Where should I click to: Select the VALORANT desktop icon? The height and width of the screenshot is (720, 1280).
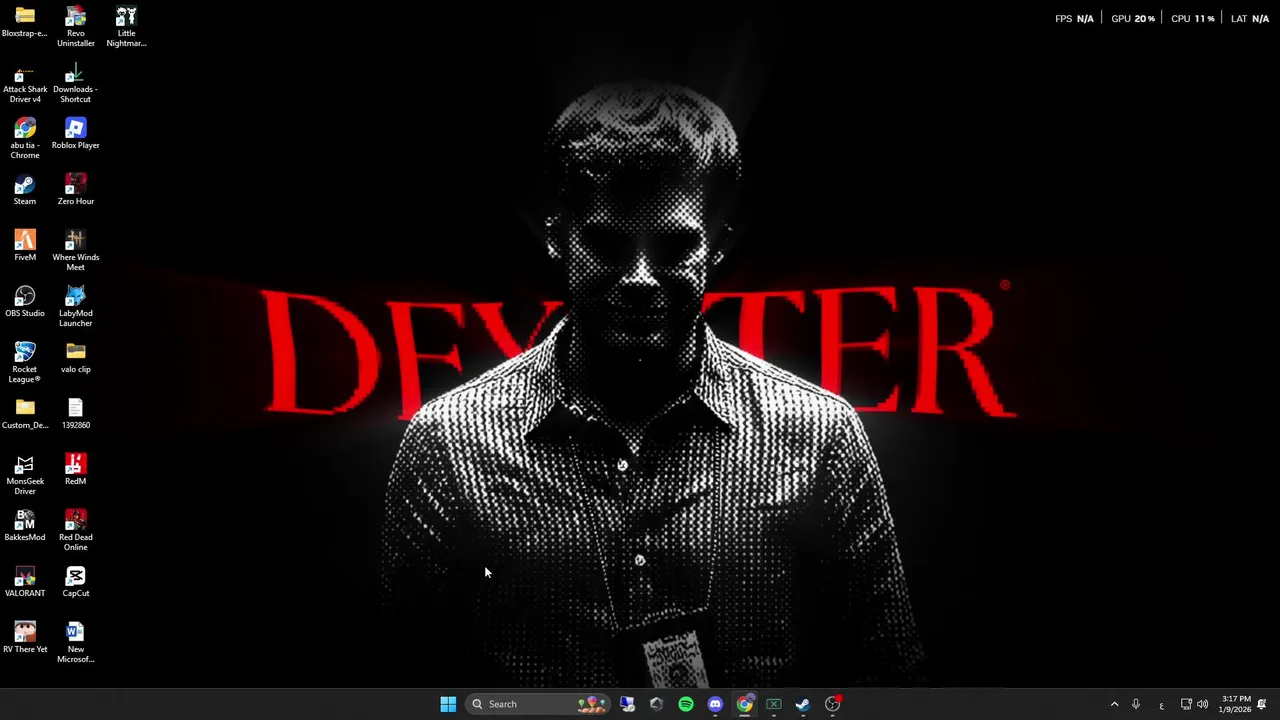pyautogui.click(x=25, y=582)
